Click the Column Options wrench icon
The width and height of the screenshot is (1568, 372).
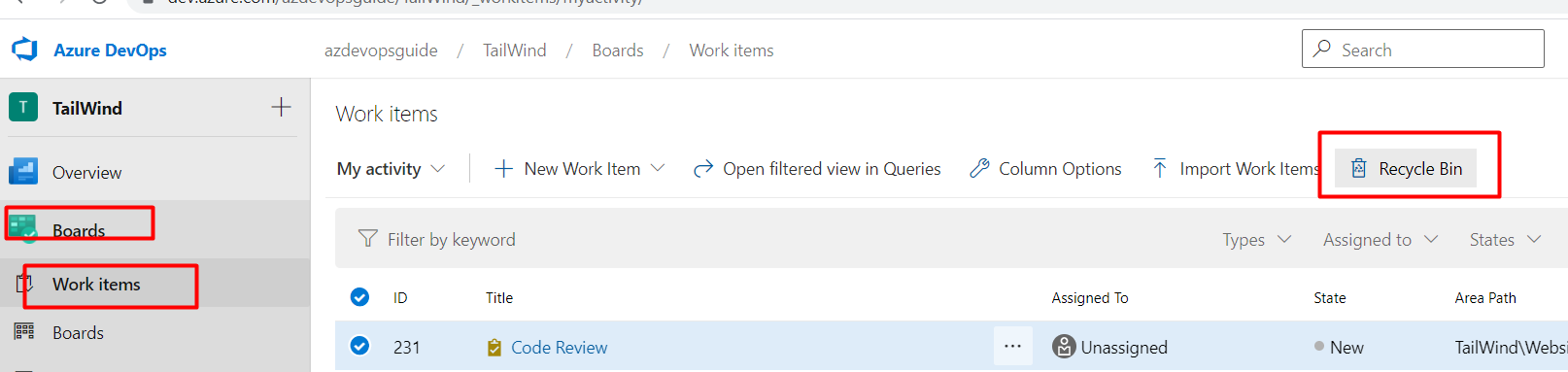[979, 168]
